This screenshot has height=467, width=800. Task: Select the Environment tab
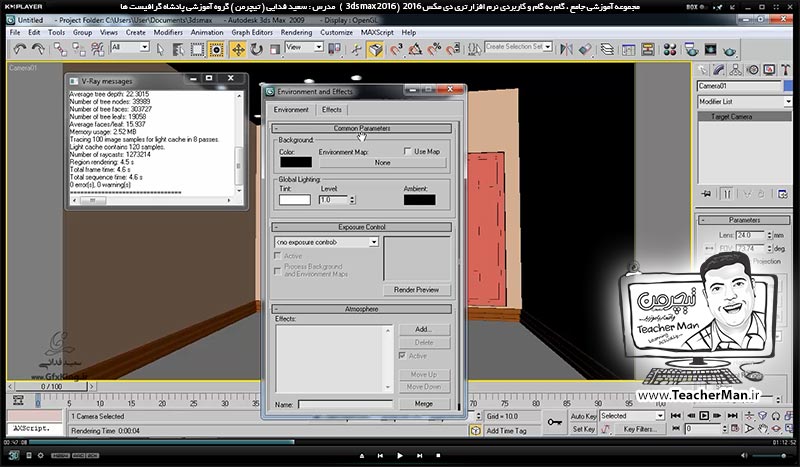(x=291, y=110)
